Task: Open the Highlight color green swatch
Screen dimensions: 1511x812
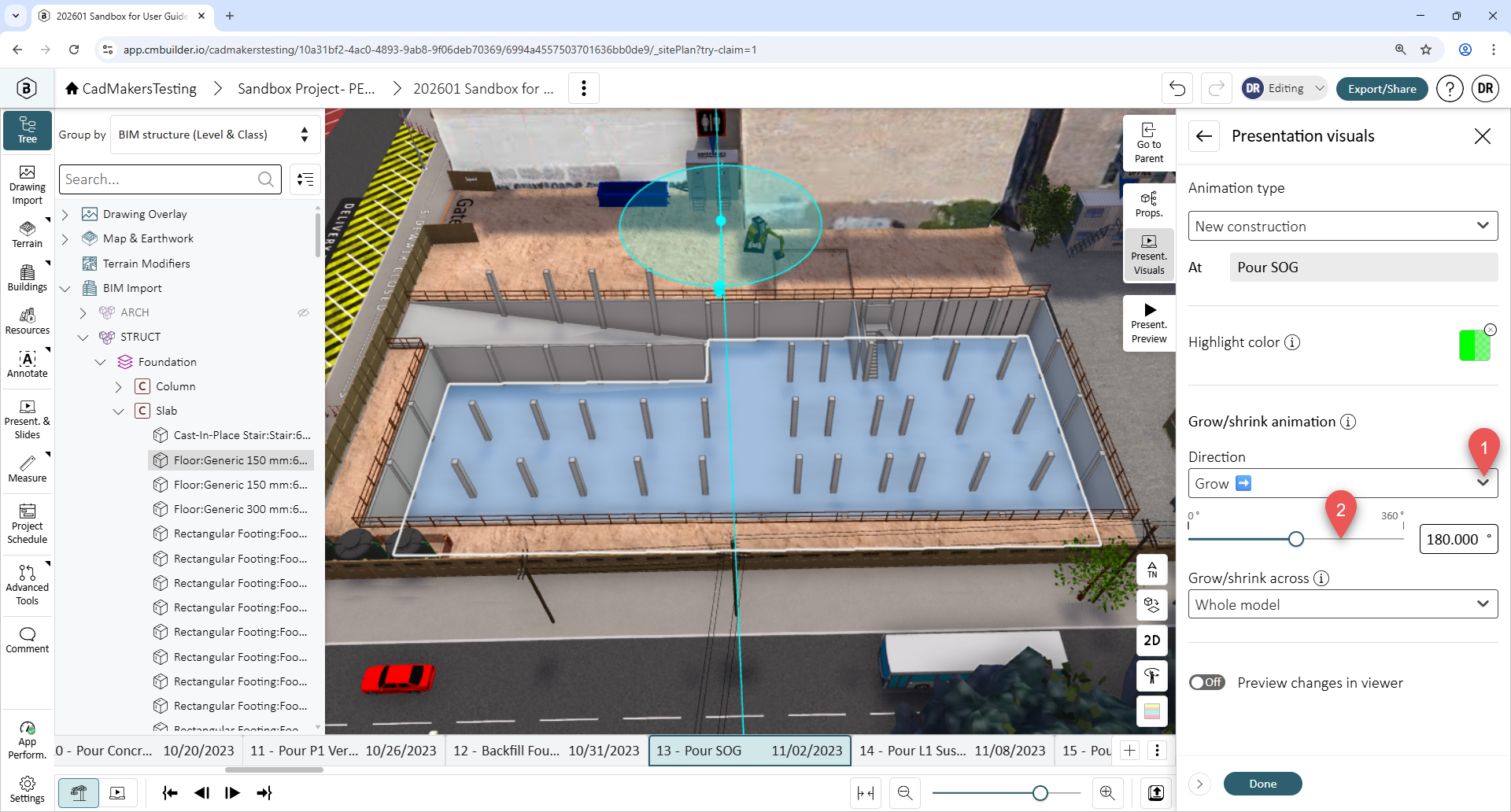Action: (1475, 345)
